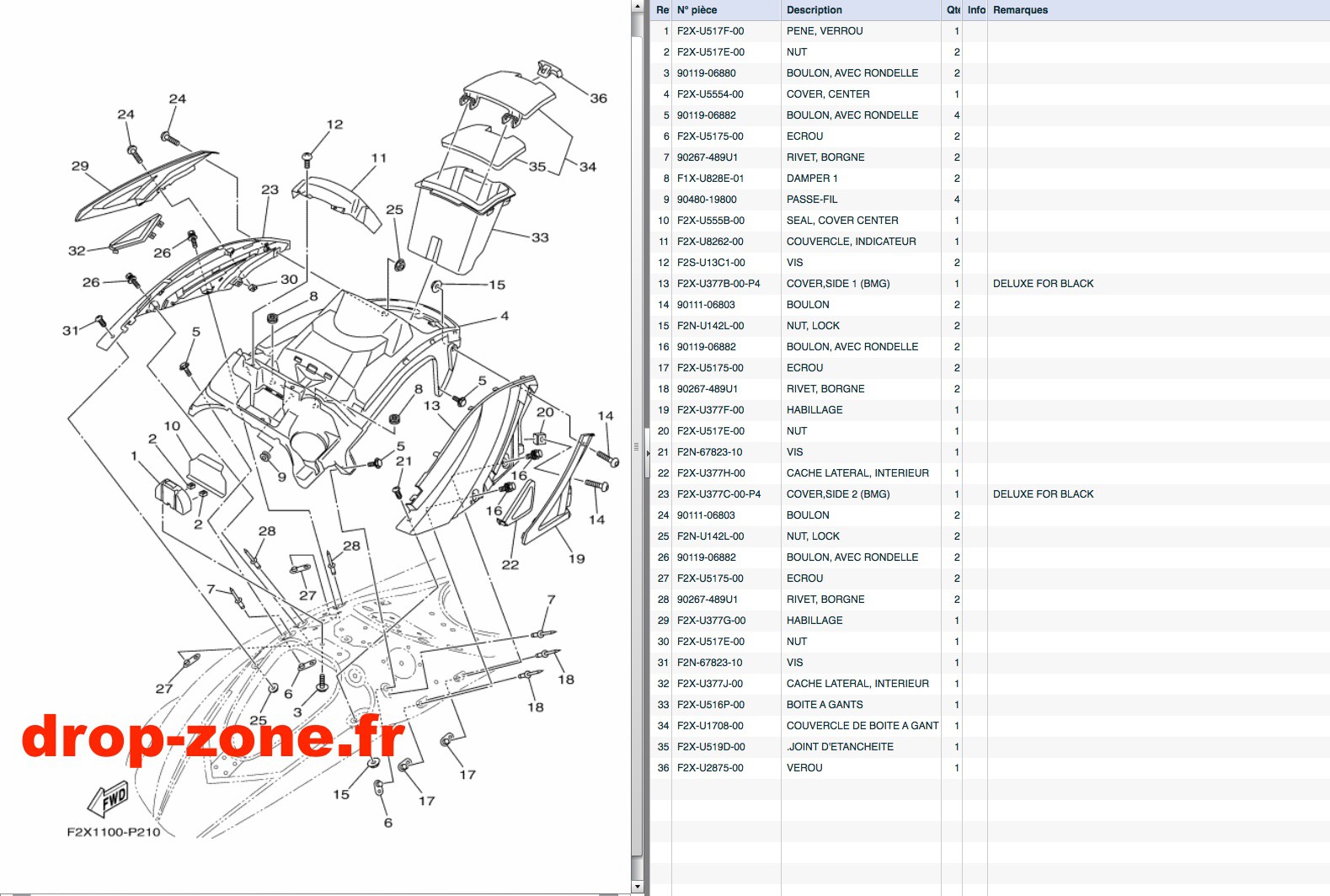Click the scroll down arrow of diagram pane
The image size is (1330, 896).
(x=637, y=886)
